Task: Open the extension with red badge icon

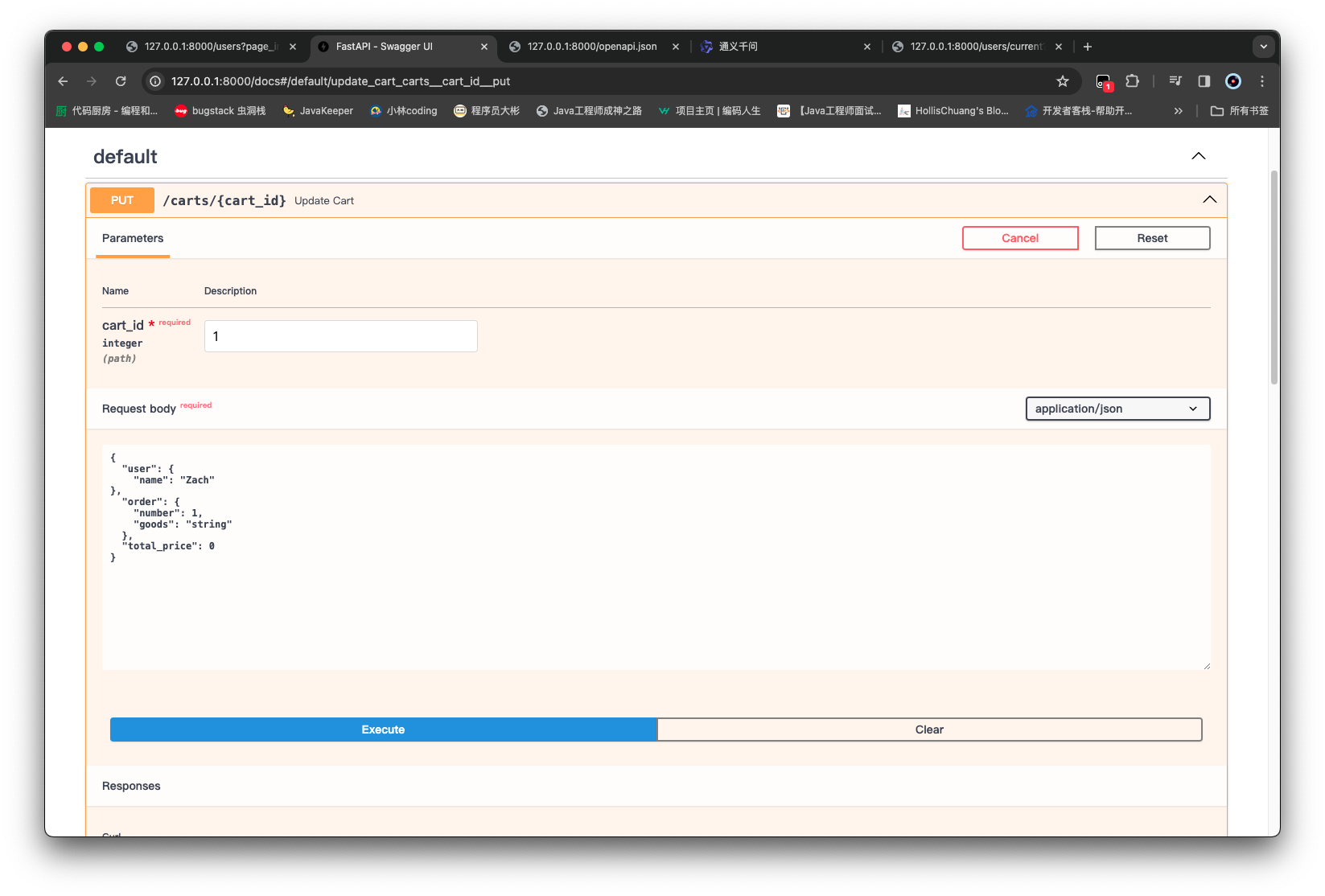Action: tap(1104, 81)
